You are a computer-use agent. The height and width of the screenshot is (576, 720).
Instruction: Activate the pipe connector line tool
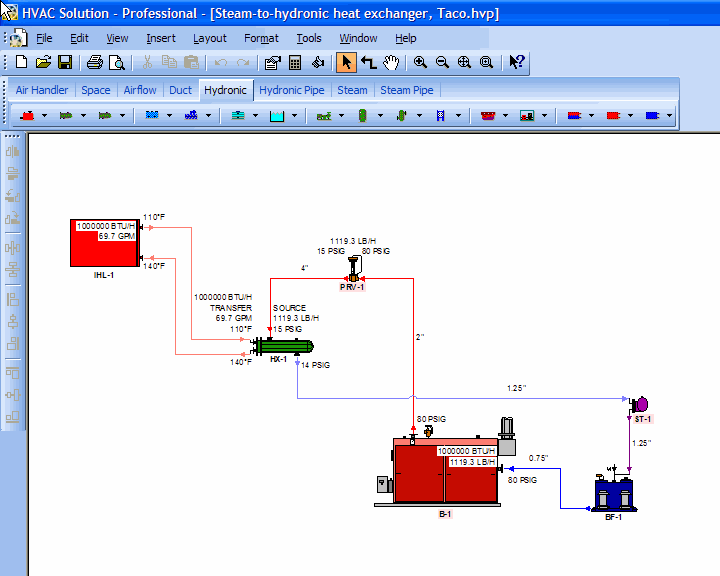point(369,62)
